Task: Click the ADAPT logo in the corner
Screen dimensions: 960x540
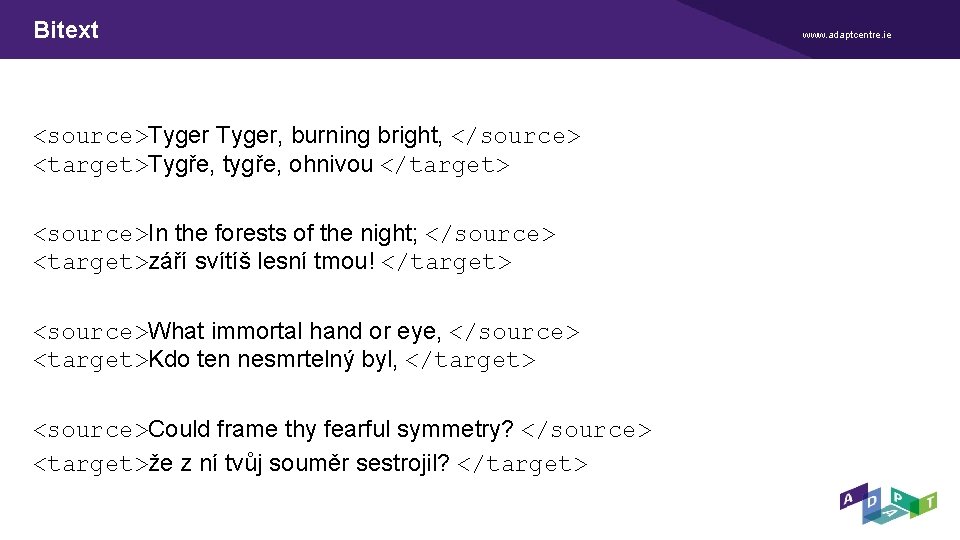Action: coord(889,504)
